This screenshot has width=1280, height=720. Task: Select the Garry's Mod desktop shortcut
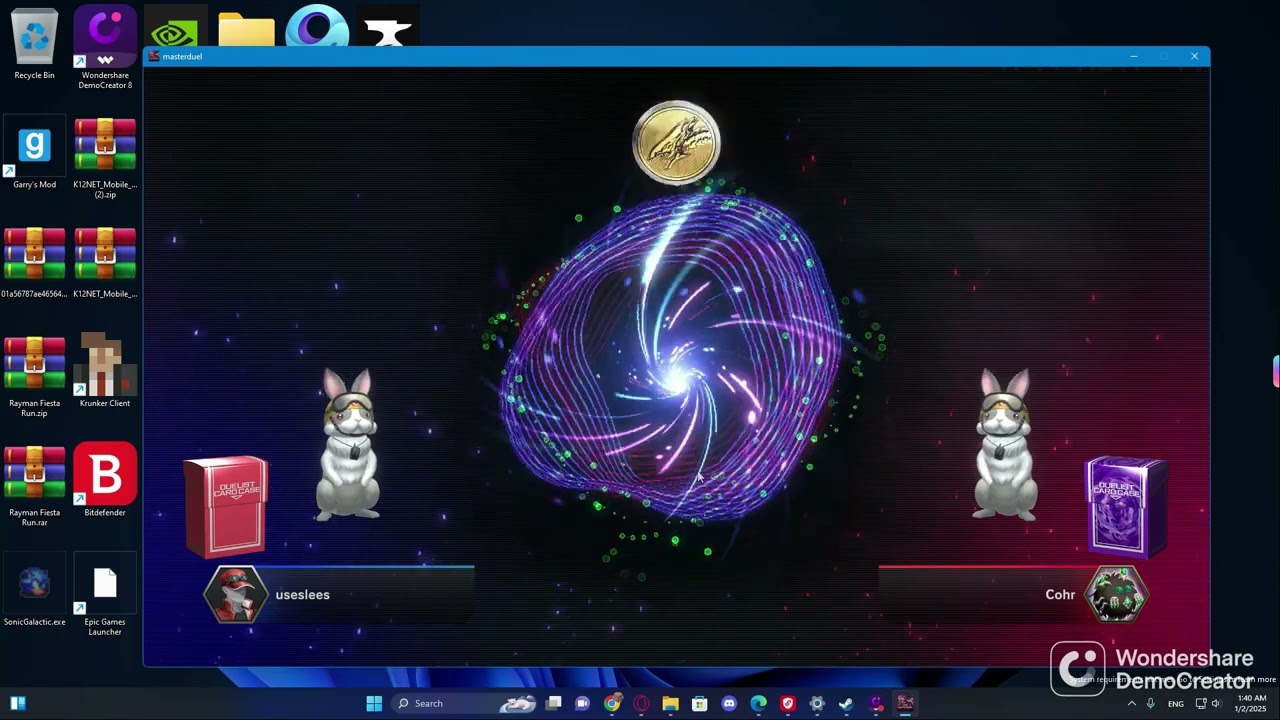pos(34,153)
